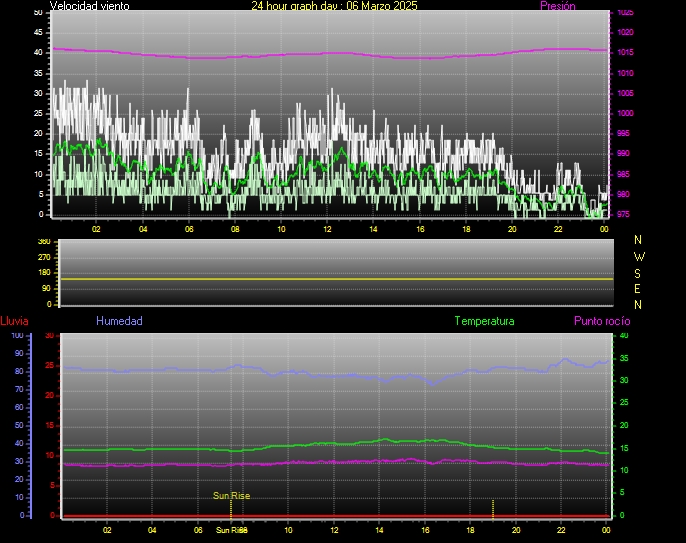This screenshot has width=686, height=543.
Task: Click the blue "Humedad" legend label
Action: pos(119,321)
